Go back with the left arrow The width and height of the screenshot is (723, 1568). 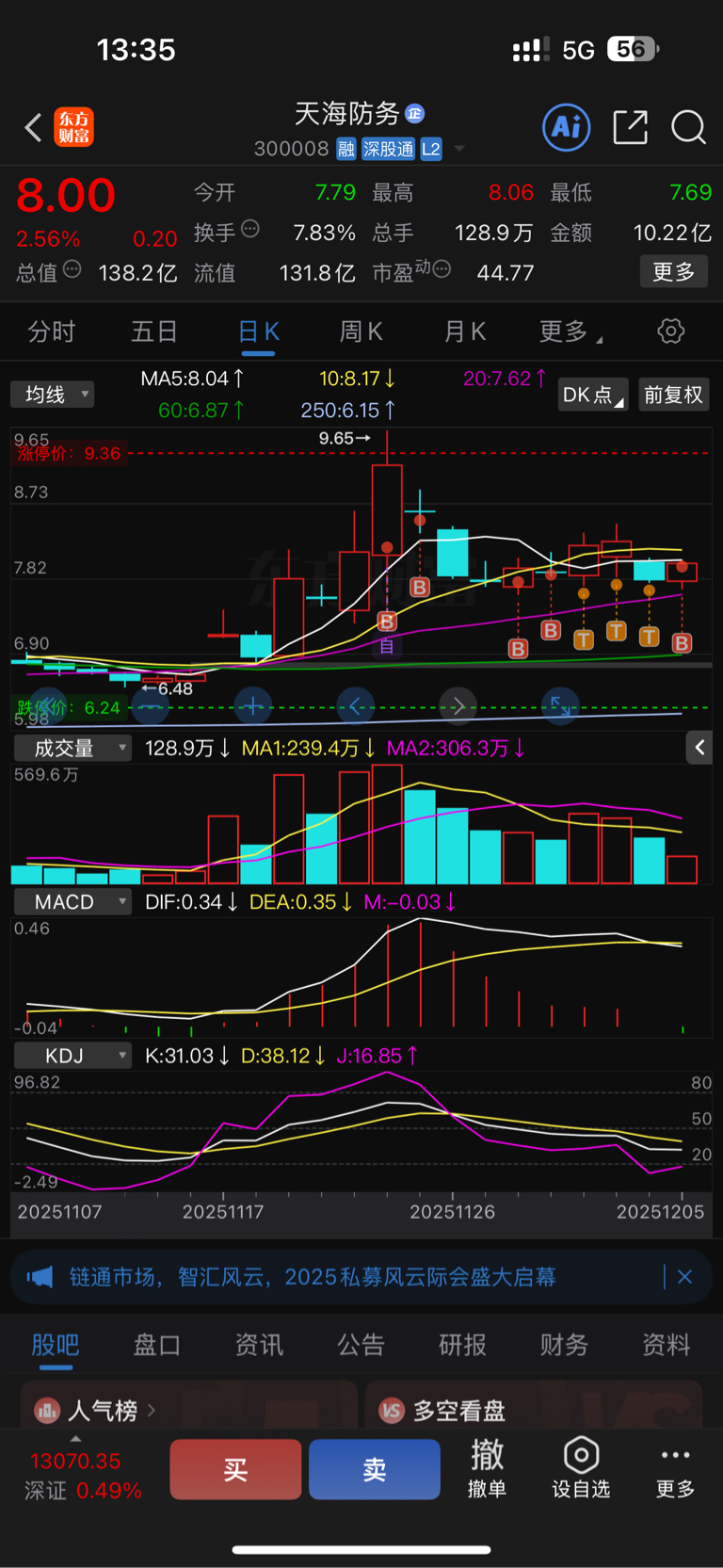33,127
